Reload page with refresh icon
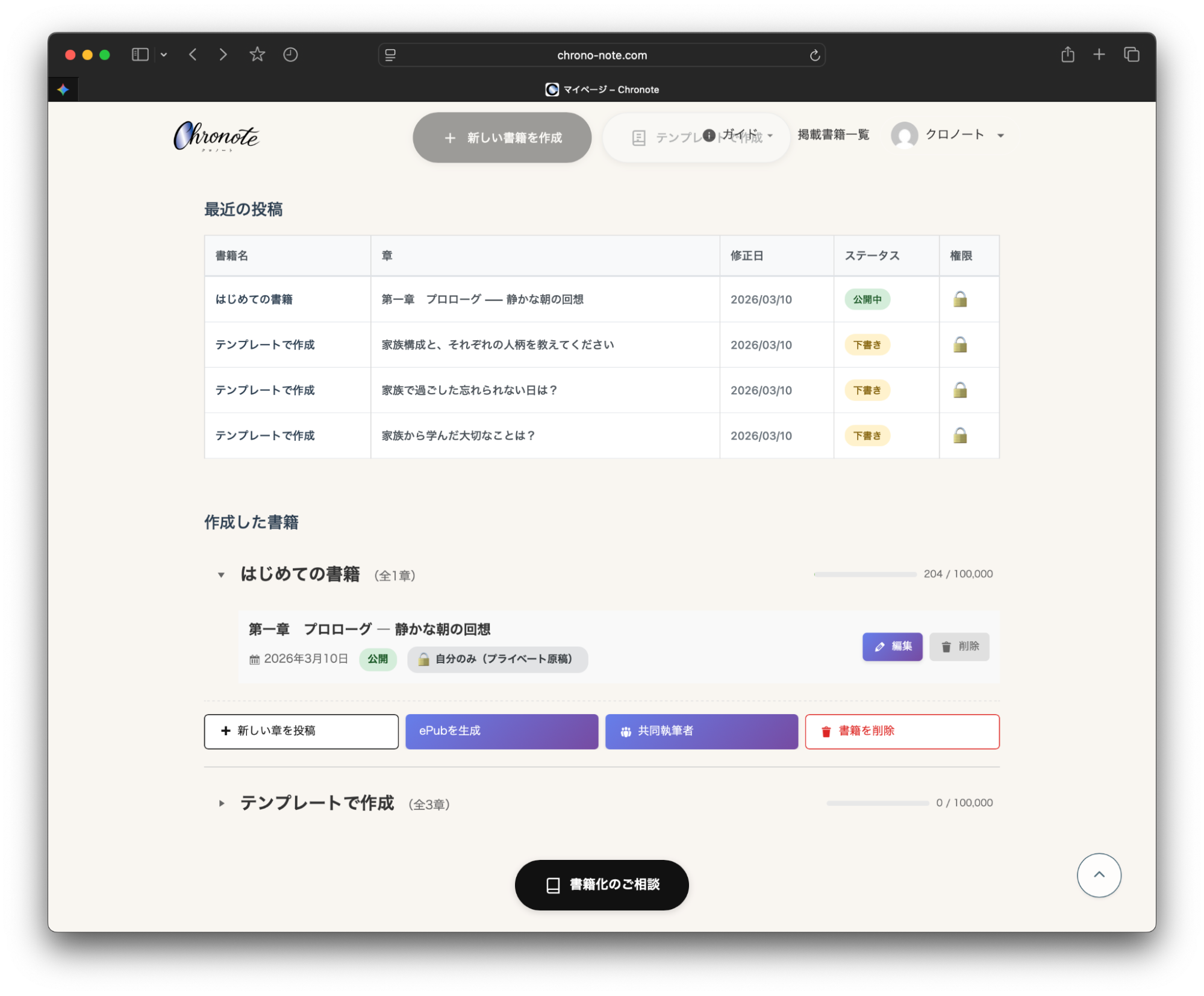The image size is (1204, 996). pyautogui.click(x=814, y=55)
